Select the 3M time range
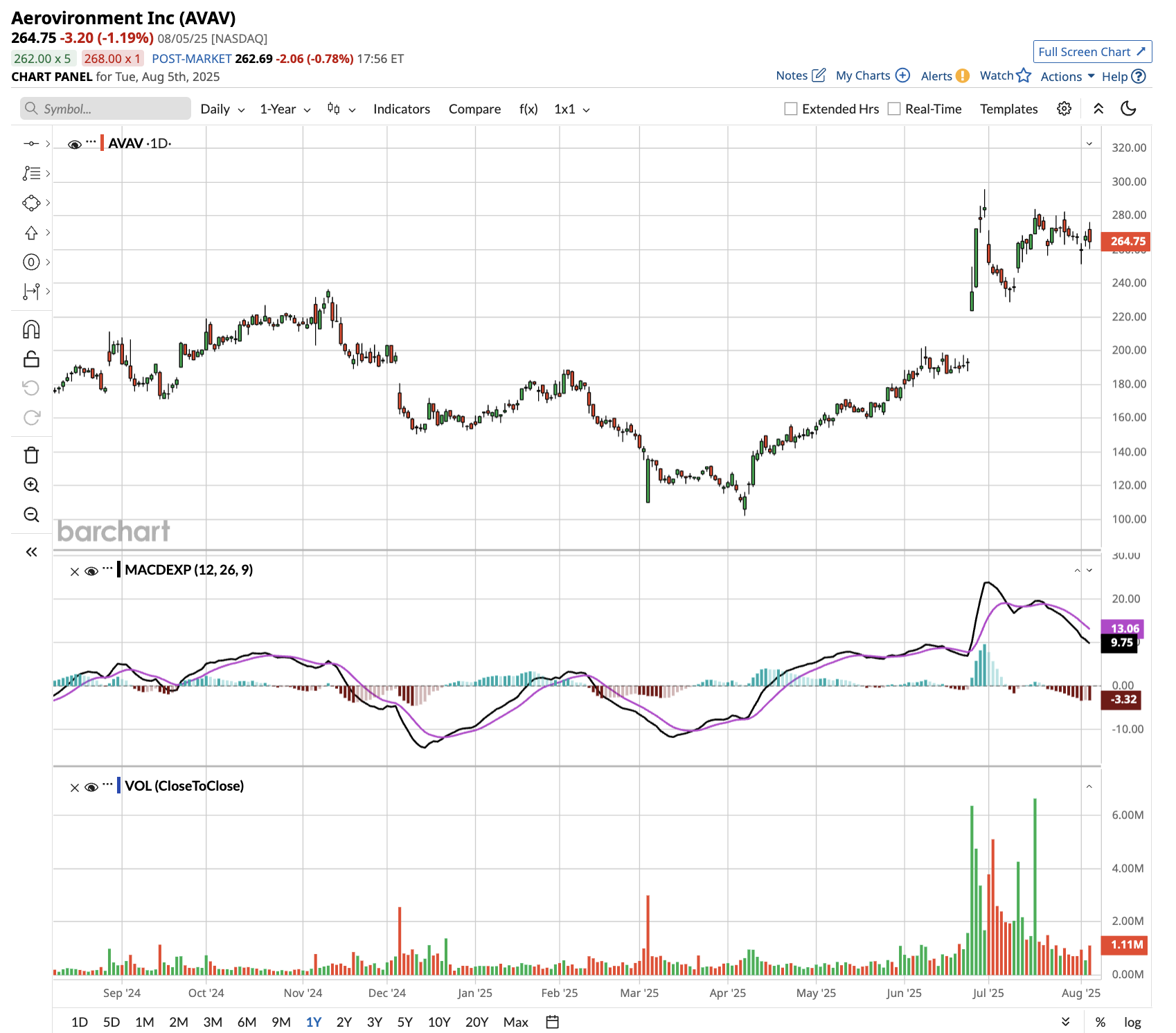1176x1033 pixels. 213,1022
